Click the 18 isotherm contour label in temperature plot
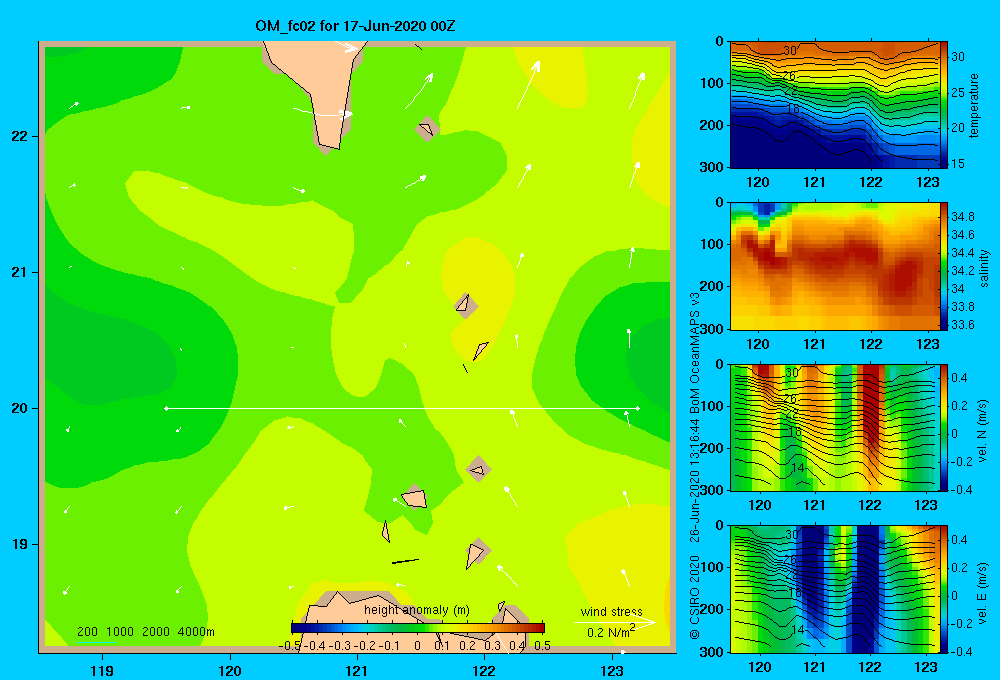 792,108
